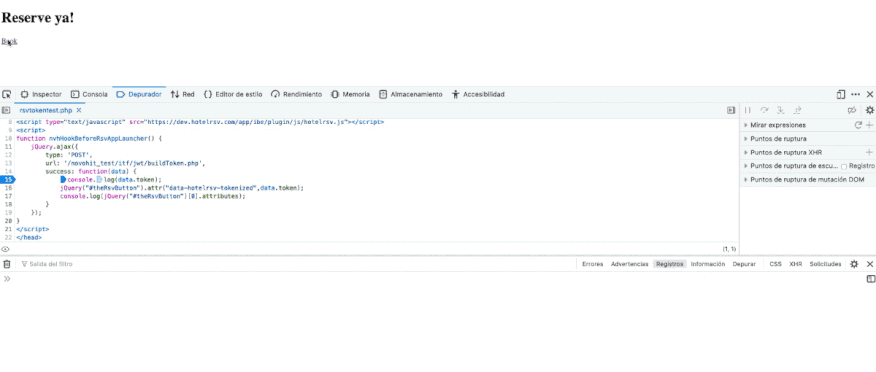Switch to the Rendimiento tab
This screenshot has height=372, width=876.
297,94
